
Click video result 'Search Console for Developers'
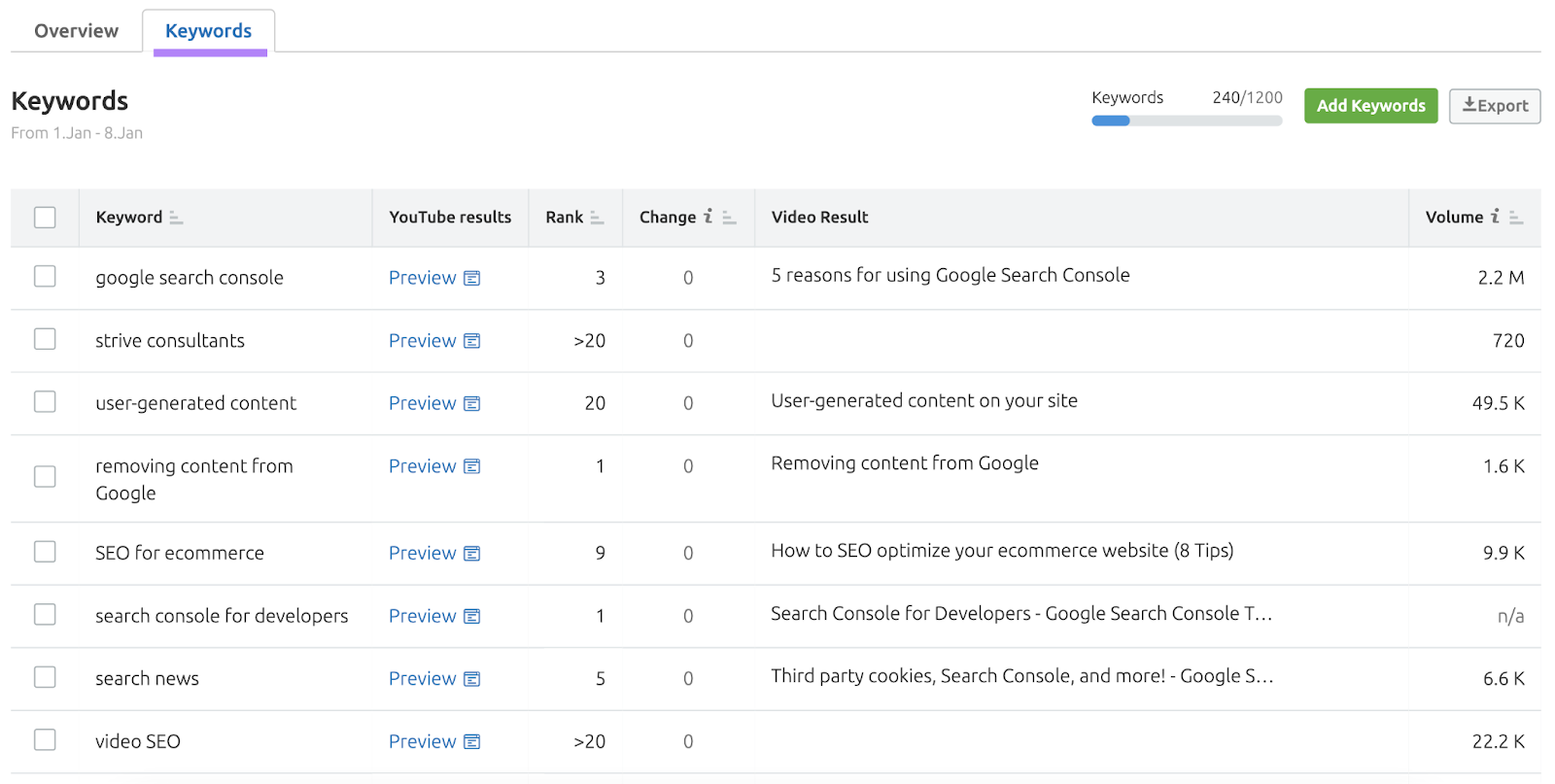(x=1021, y=614)
